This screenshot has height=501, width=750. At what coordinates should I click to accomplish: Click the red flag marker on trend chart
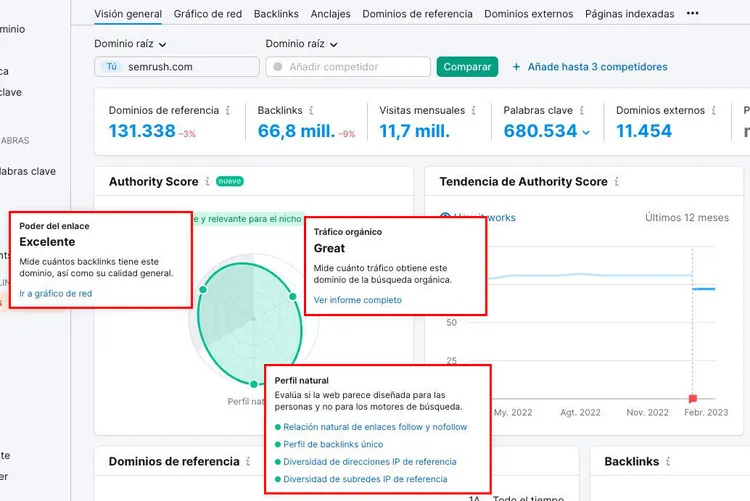pyautogui.click(x=693, y=398)
